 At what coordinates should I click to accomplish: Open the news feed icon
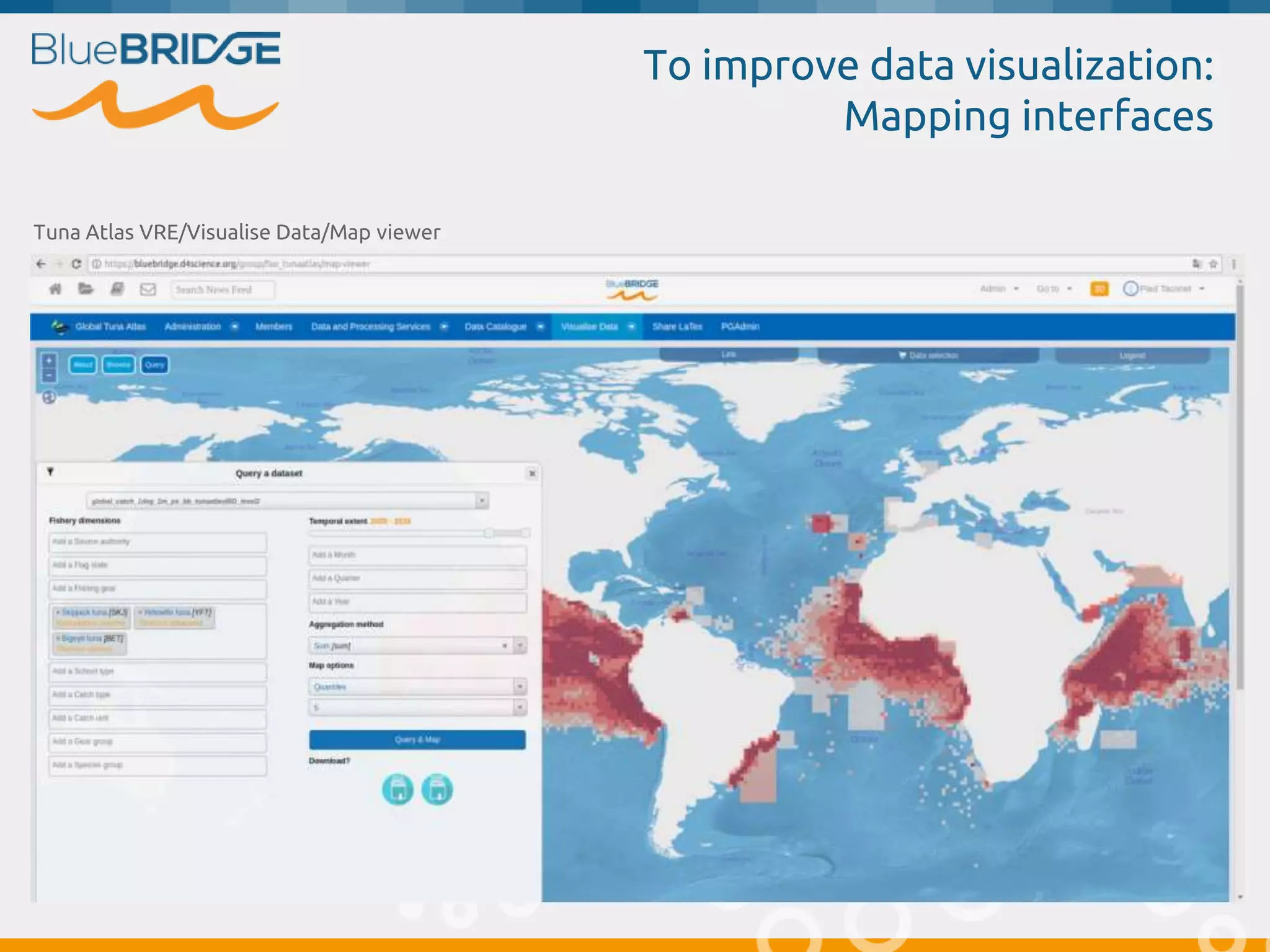[117, 289]
